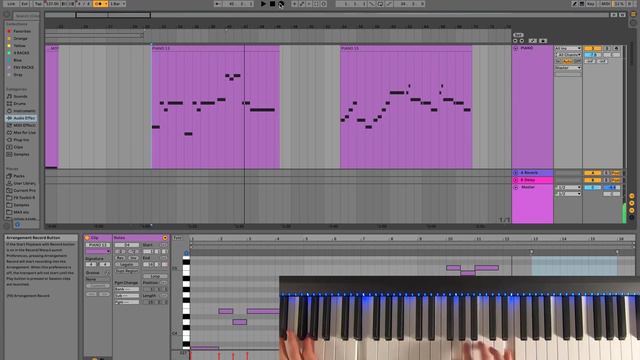Click the browser search field
640x360 pixels.
[x=26, y=16]
